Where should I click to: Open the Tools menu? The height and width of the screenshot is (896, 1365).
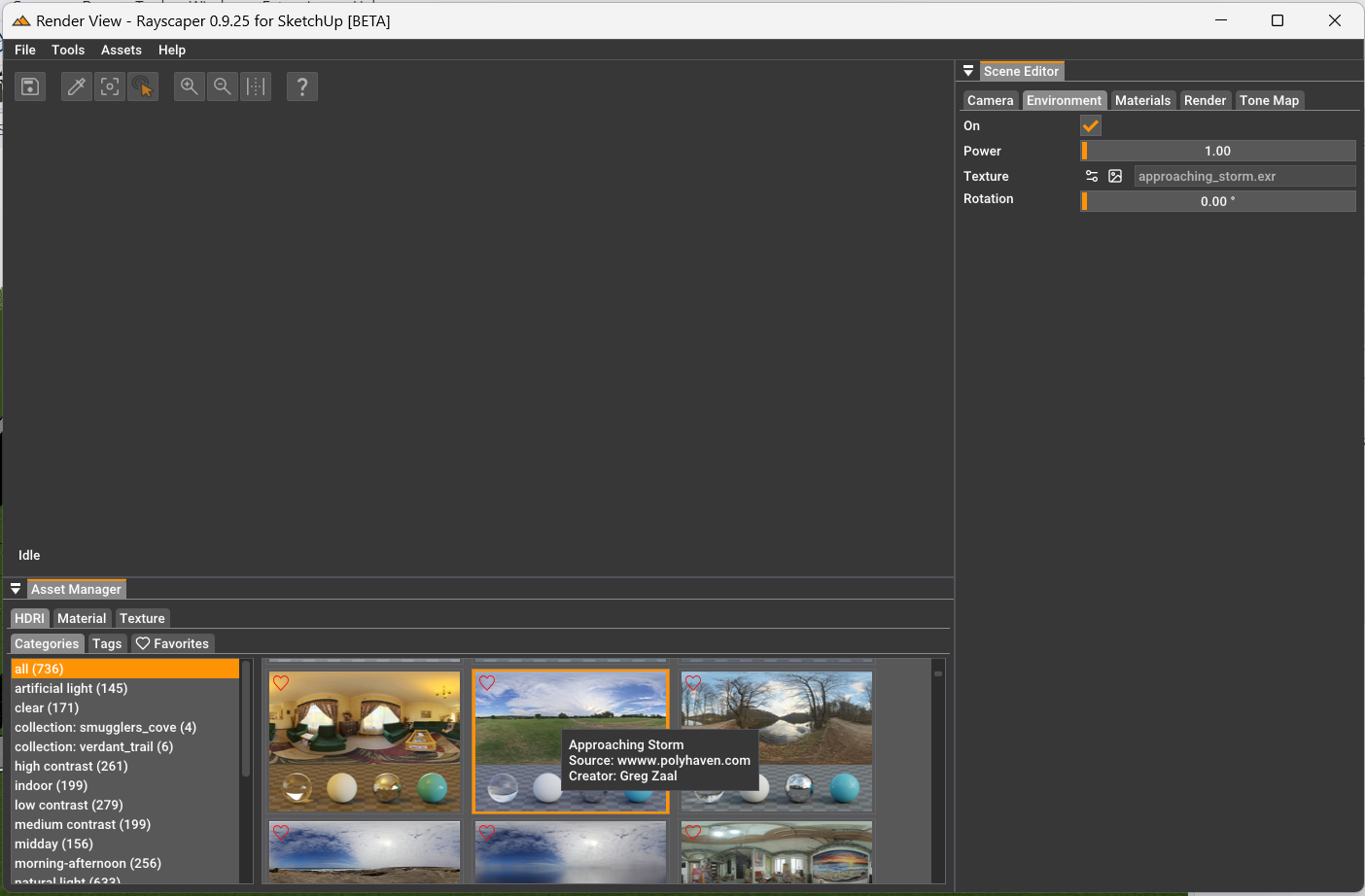(x=68, y=50)
